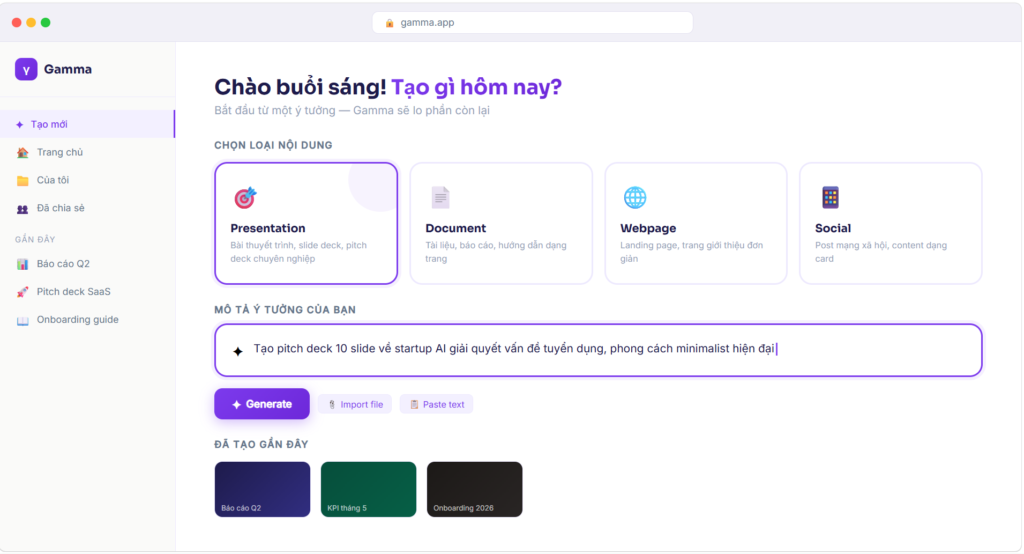Screen dimensions: 1024x554
Task: Click the heading 'Tạo gì hôm nay?'
Action: pyautogui.click(x=477, y=87)
